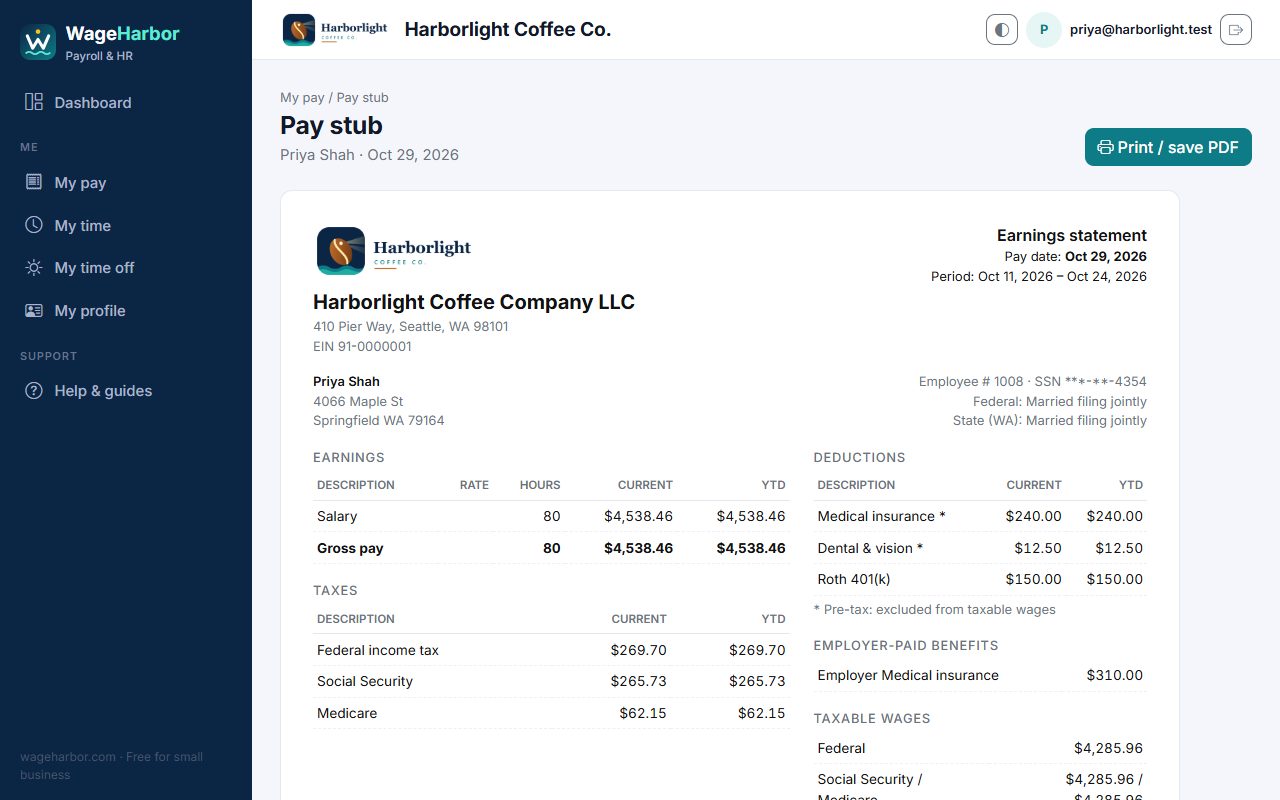
Task: Click the Harborlight logo in top header
Action: [335, 30]
